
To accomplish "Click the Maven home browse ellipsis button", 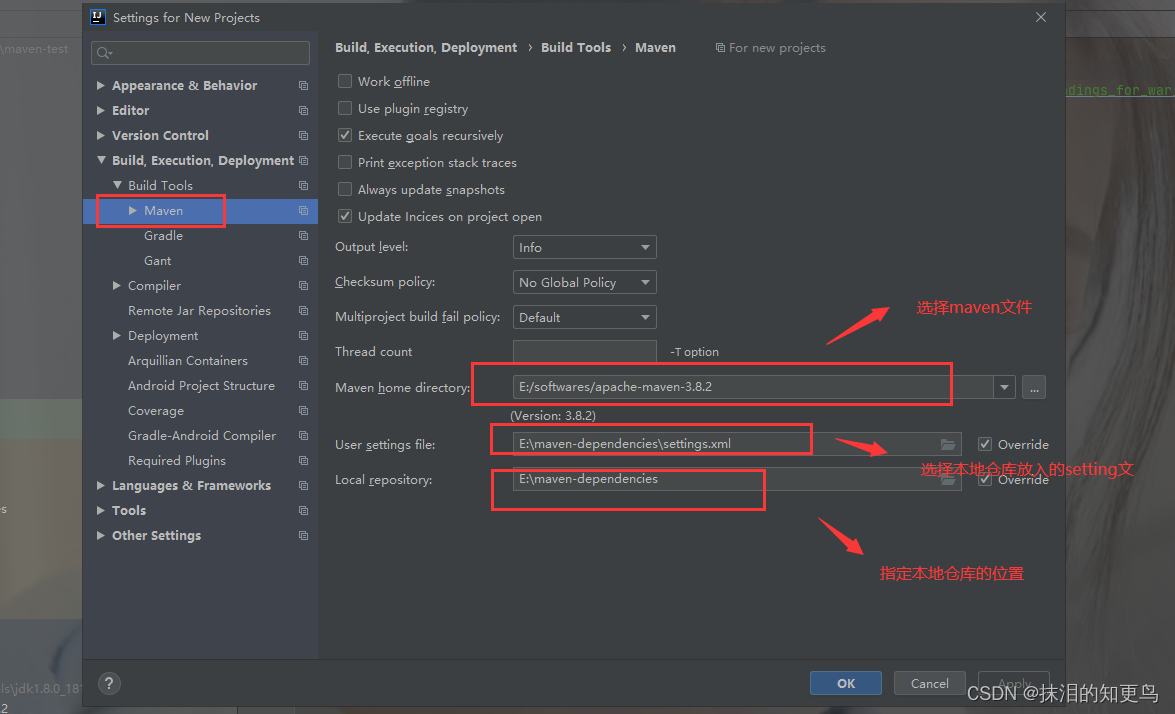I will pos(1034,387).
